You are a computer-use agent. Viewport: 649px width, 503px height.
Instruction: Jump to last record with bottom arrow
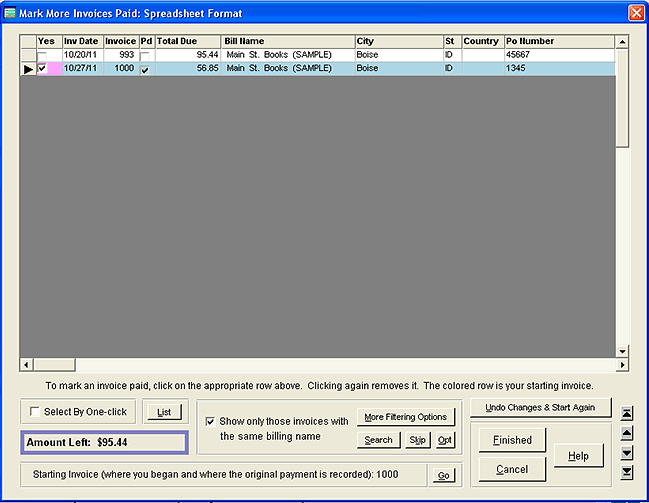[627, 472]
